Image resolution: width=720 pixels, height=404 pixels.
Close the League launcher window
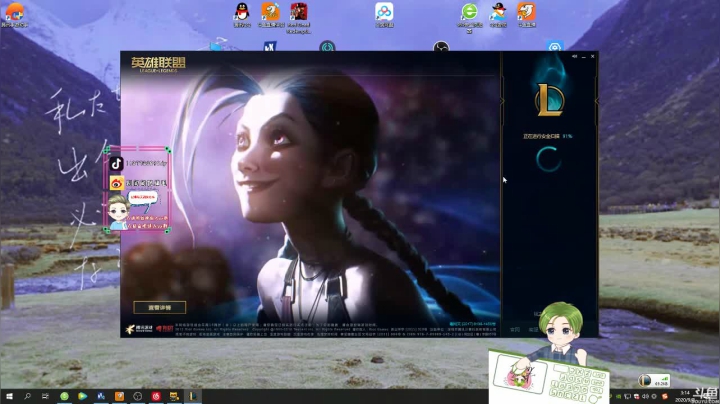pos(592,56)
